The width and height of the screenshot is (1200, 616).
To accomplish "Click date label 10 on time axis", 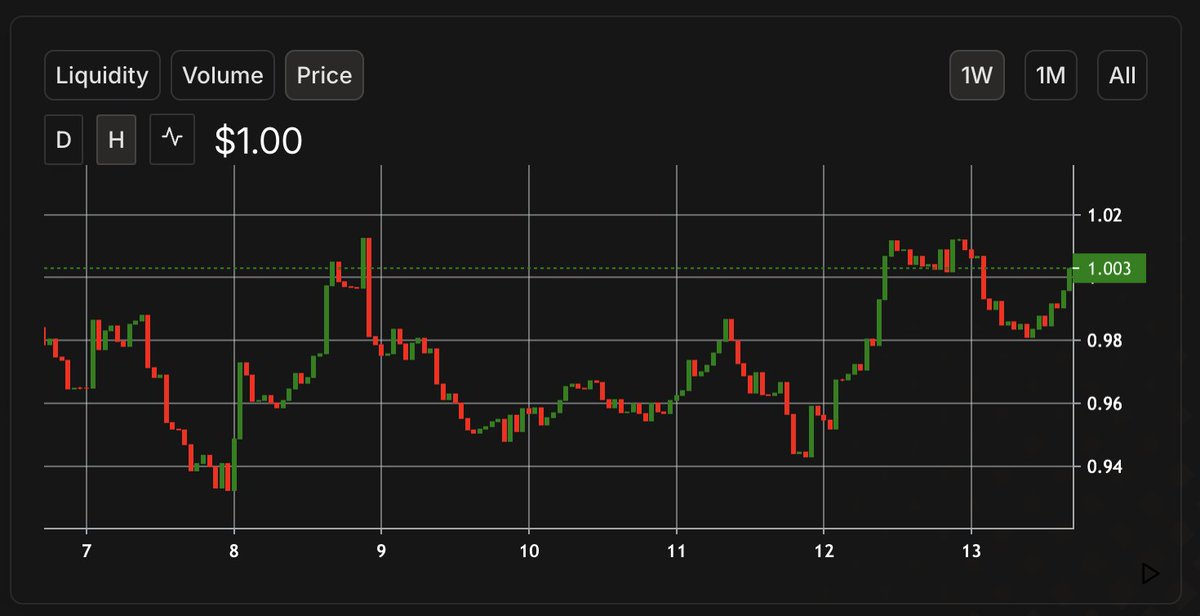I will click(529, 551).
